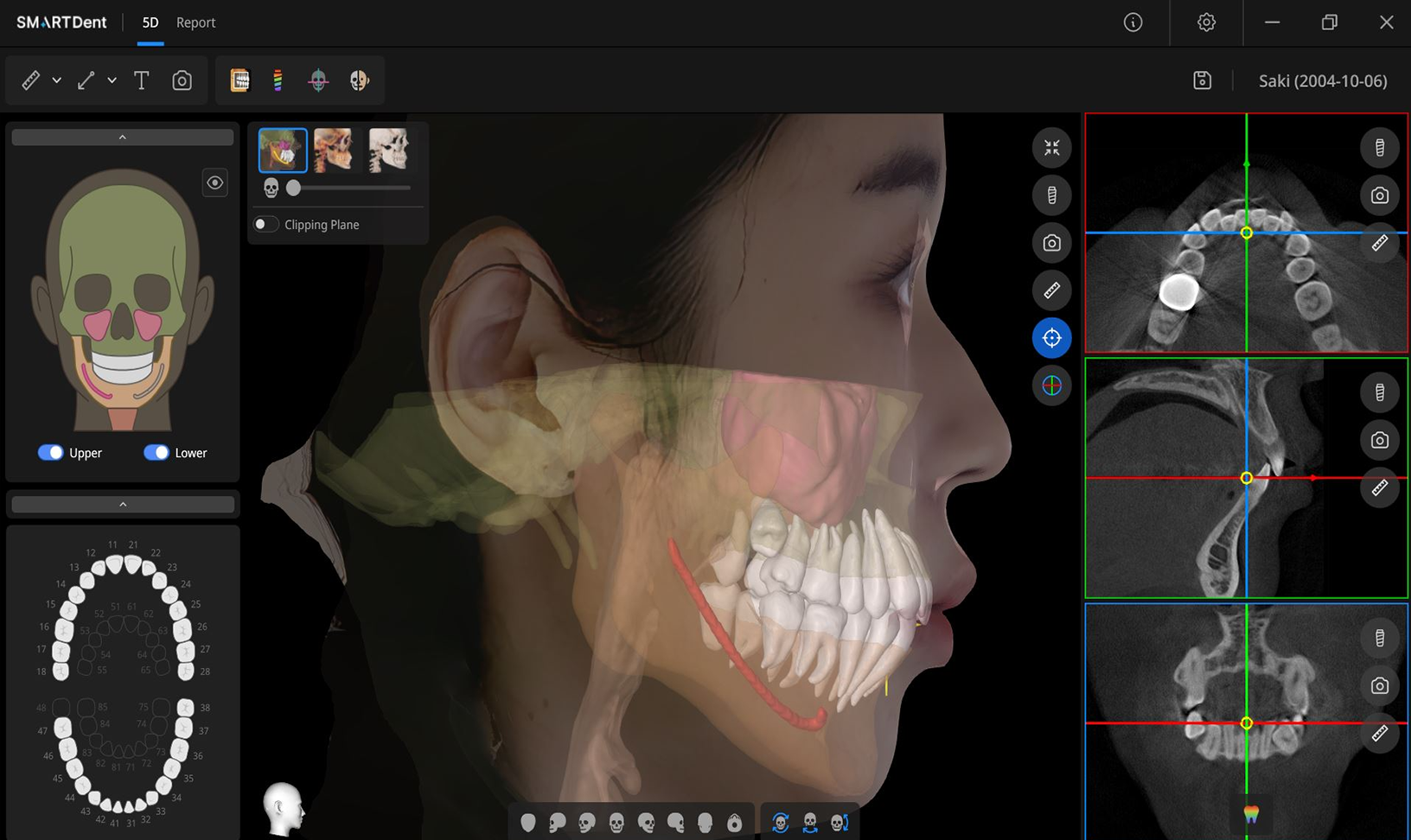Expand the ruler tool dropdown arrow
Viewport: 1411px width, 840px height.
click(56, 80)
